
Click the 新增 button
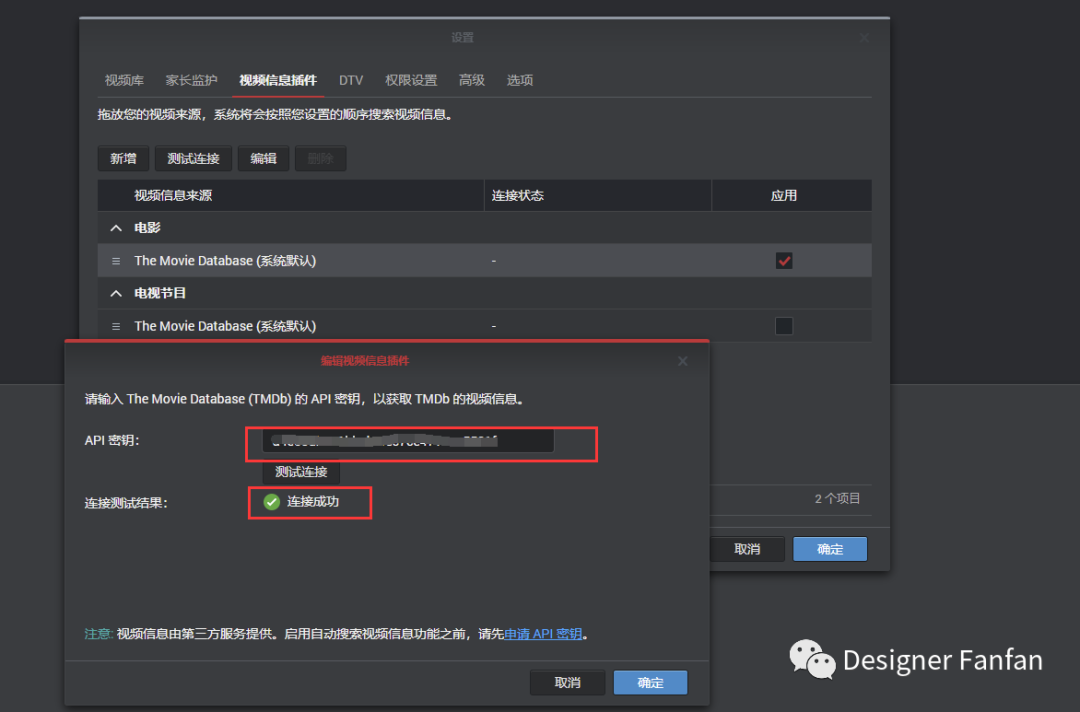[x=123, y=159]
